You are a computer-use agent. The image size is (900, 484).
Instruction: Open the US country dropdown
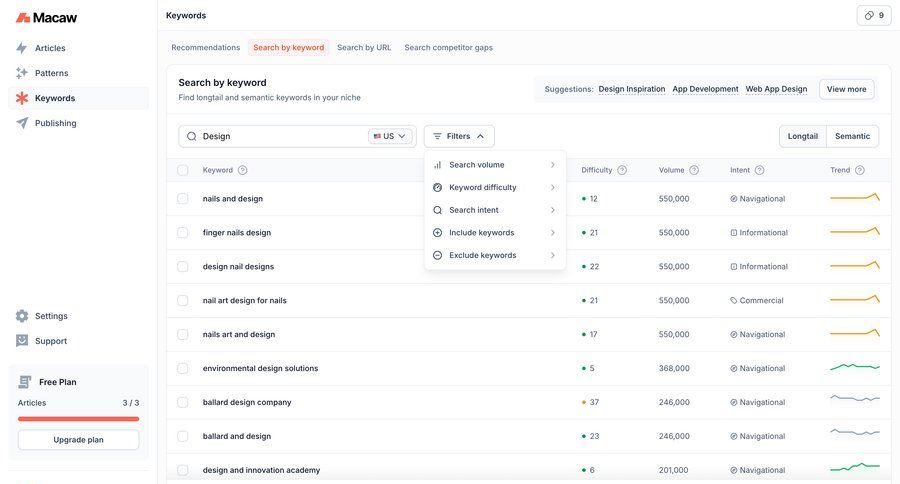coord(390,136)
